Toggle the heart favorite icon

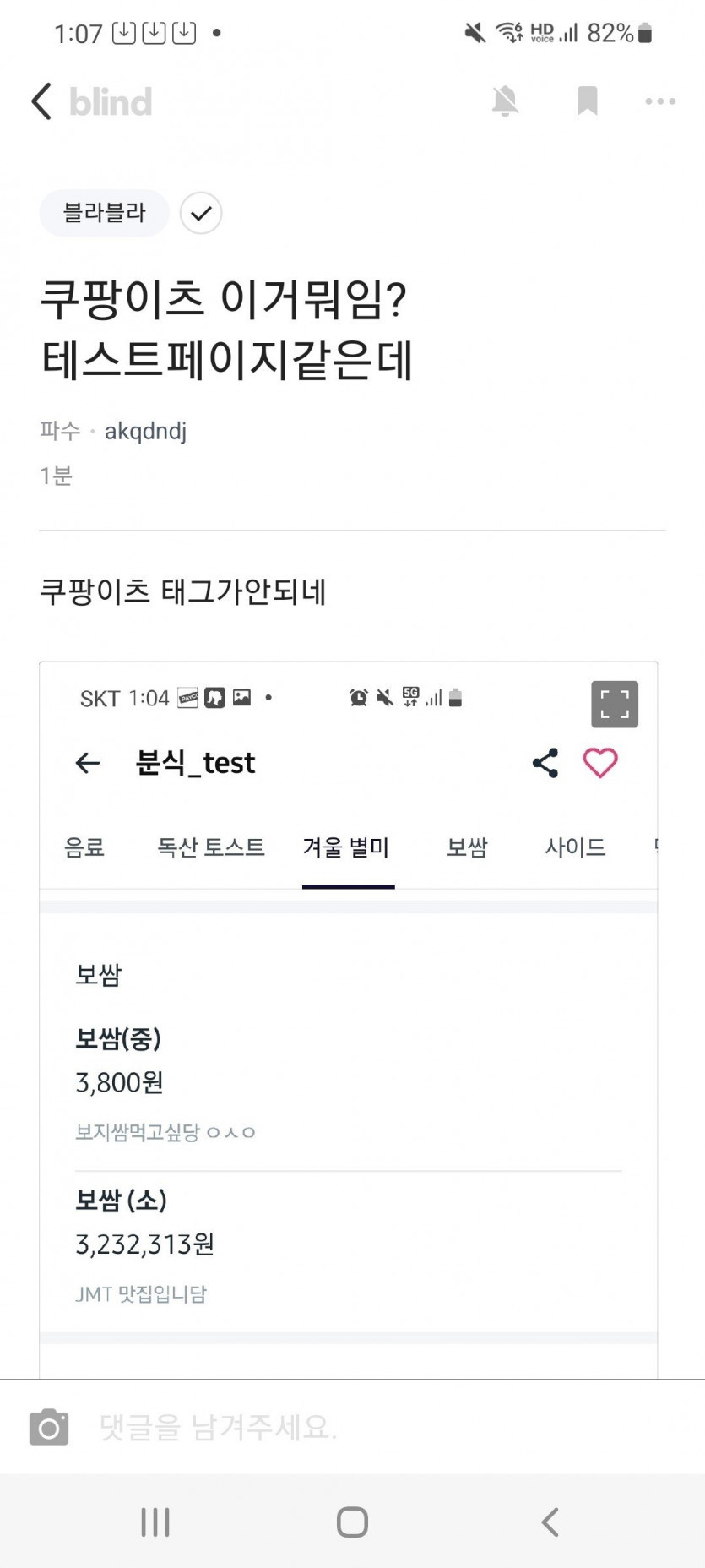coord(600,763)
